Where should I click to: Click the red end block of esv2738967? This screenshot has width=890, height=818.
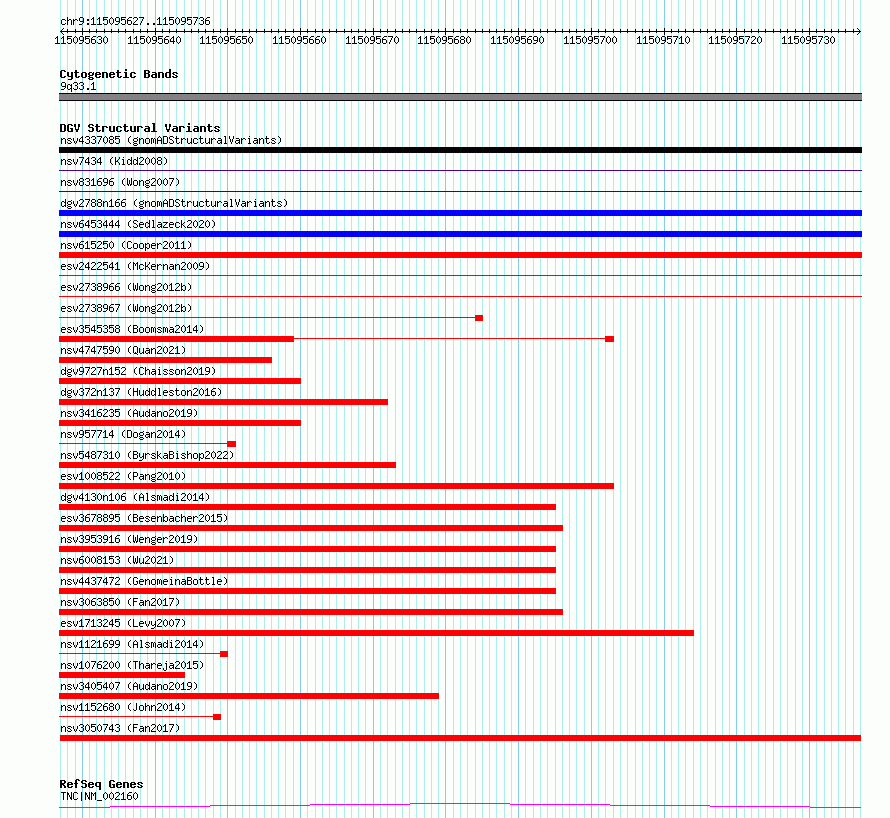point(479,318)
